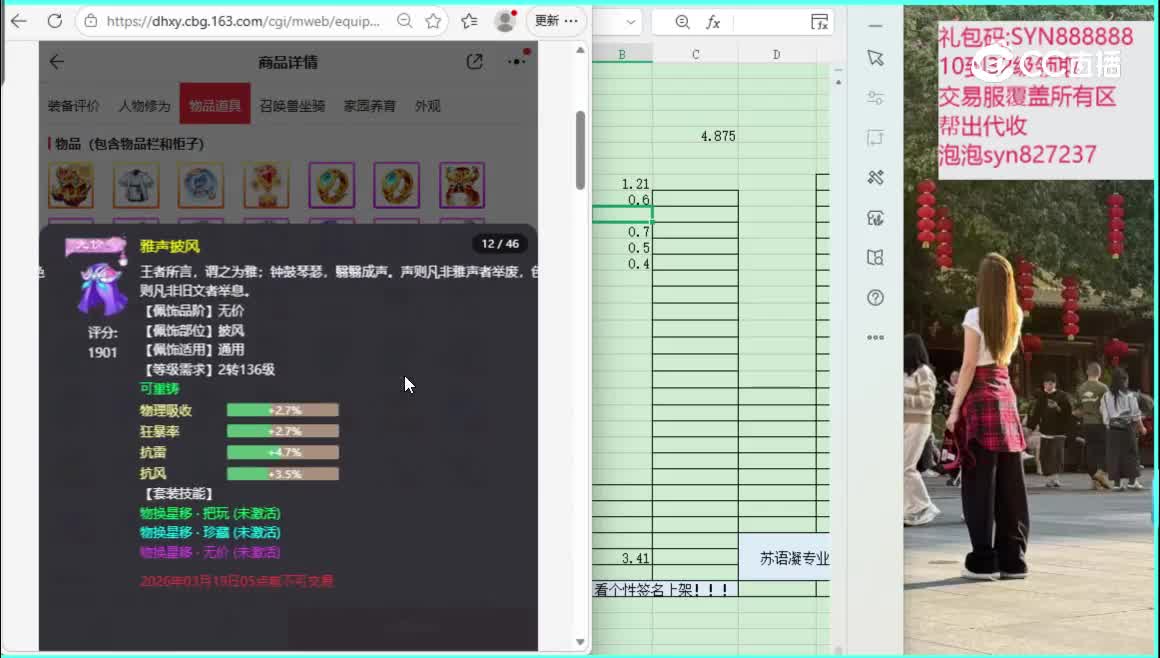Select column C header in spreadsheet

click(695, 55)
